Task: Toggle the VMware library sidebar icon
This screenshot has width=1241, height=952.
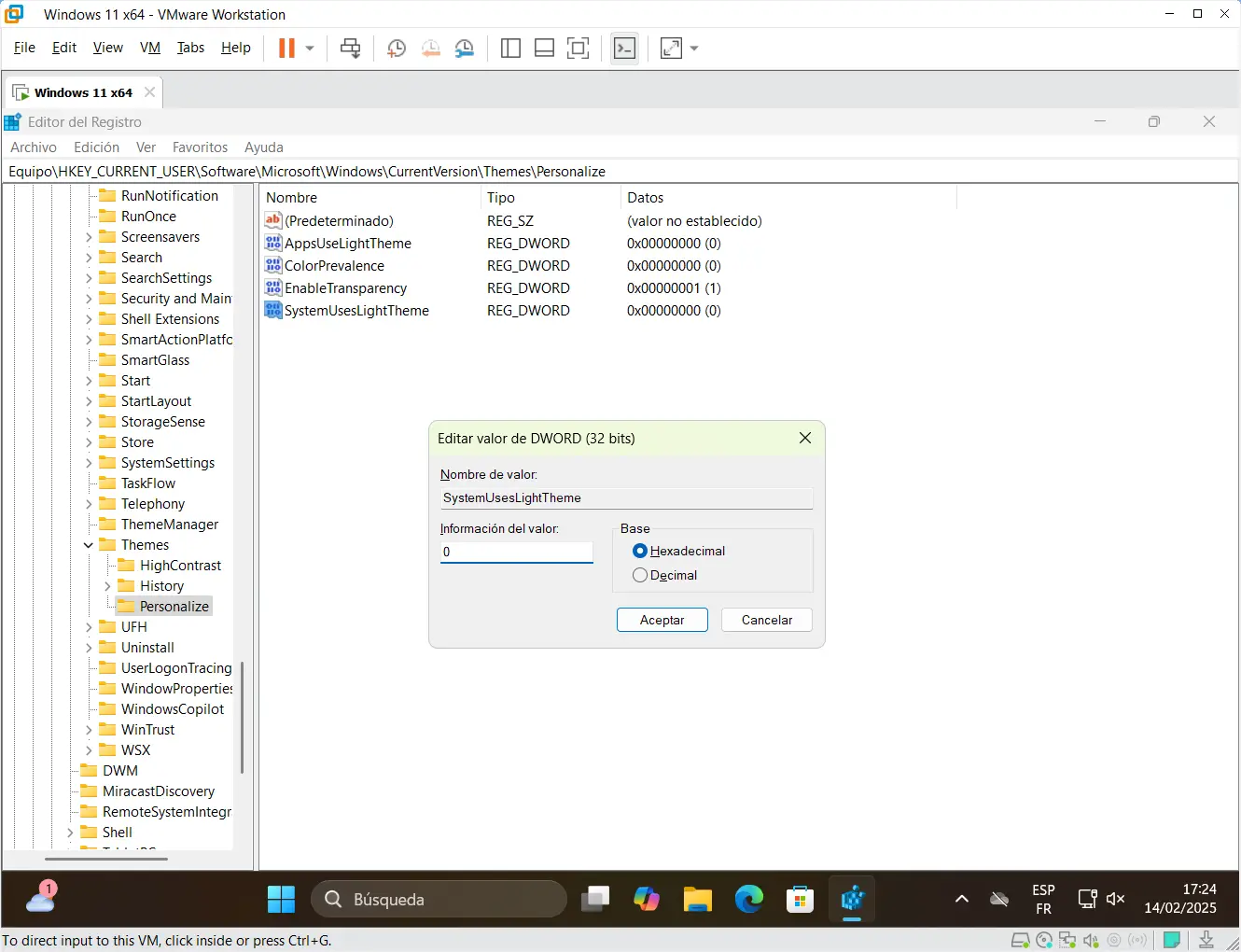Action: tap(510, 49)
